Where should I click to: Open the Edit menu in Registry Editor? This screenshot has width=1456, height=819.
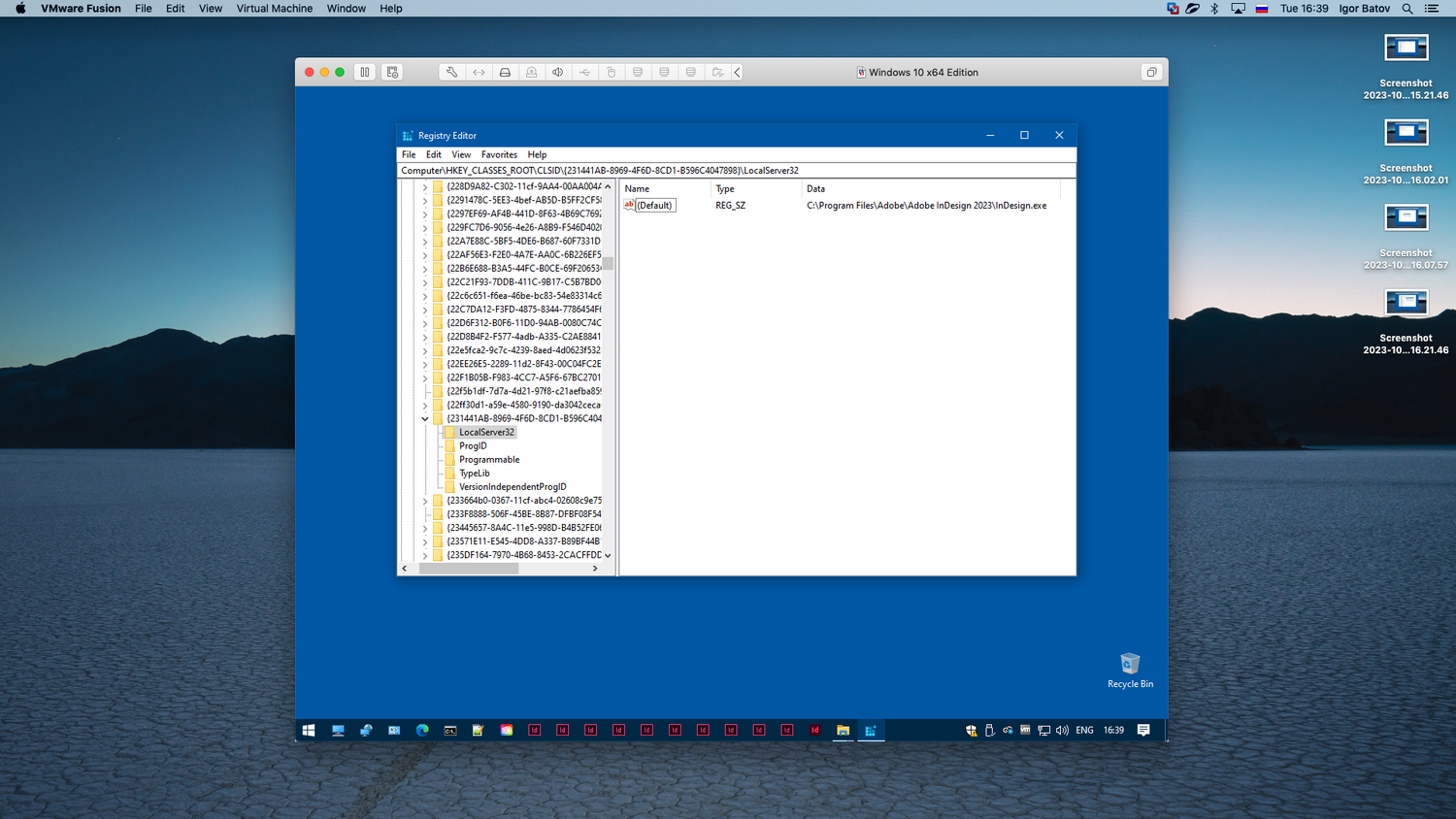(x=434, y=155)
